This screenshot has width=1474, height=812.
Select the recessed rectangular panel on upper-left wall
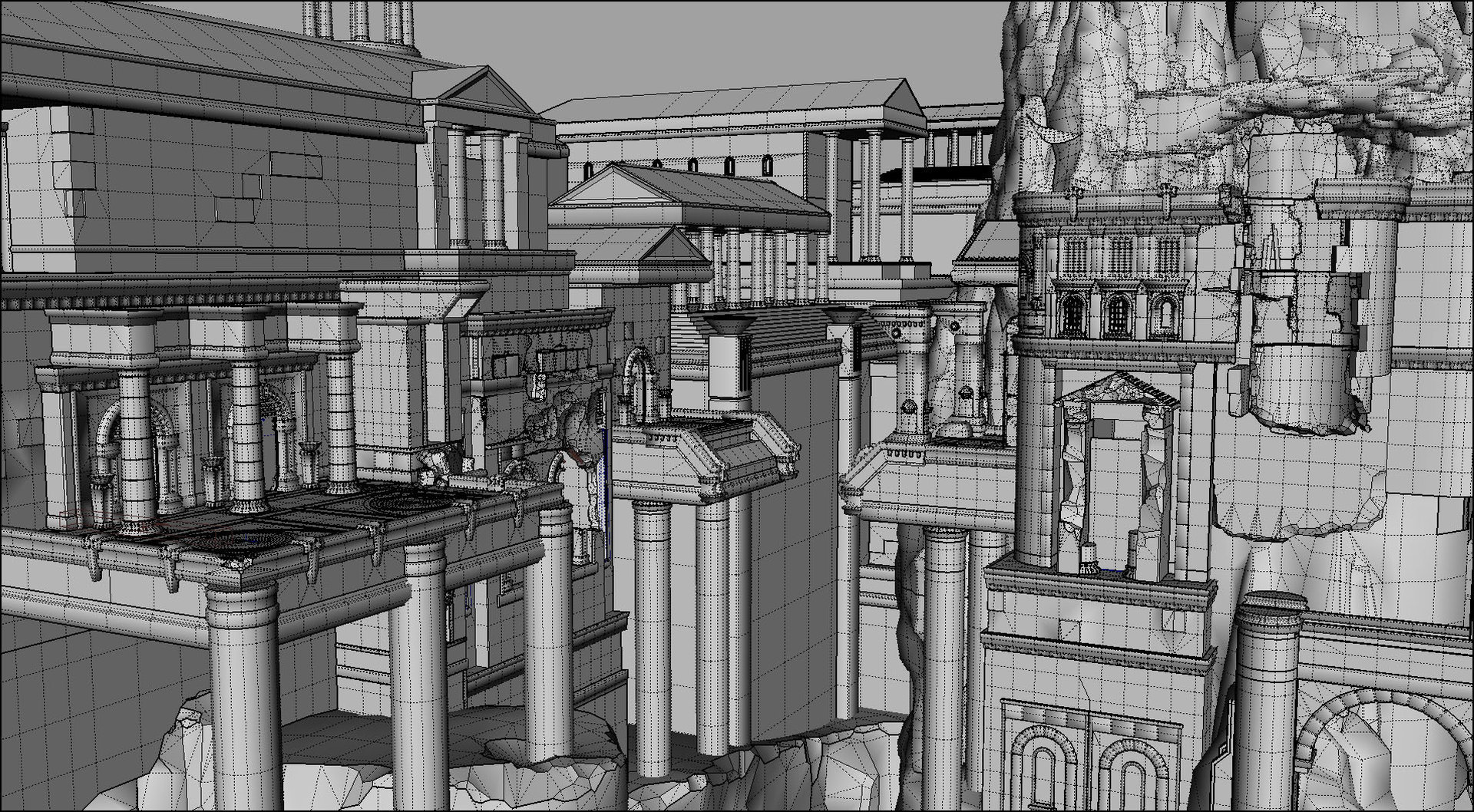[296, 164]
